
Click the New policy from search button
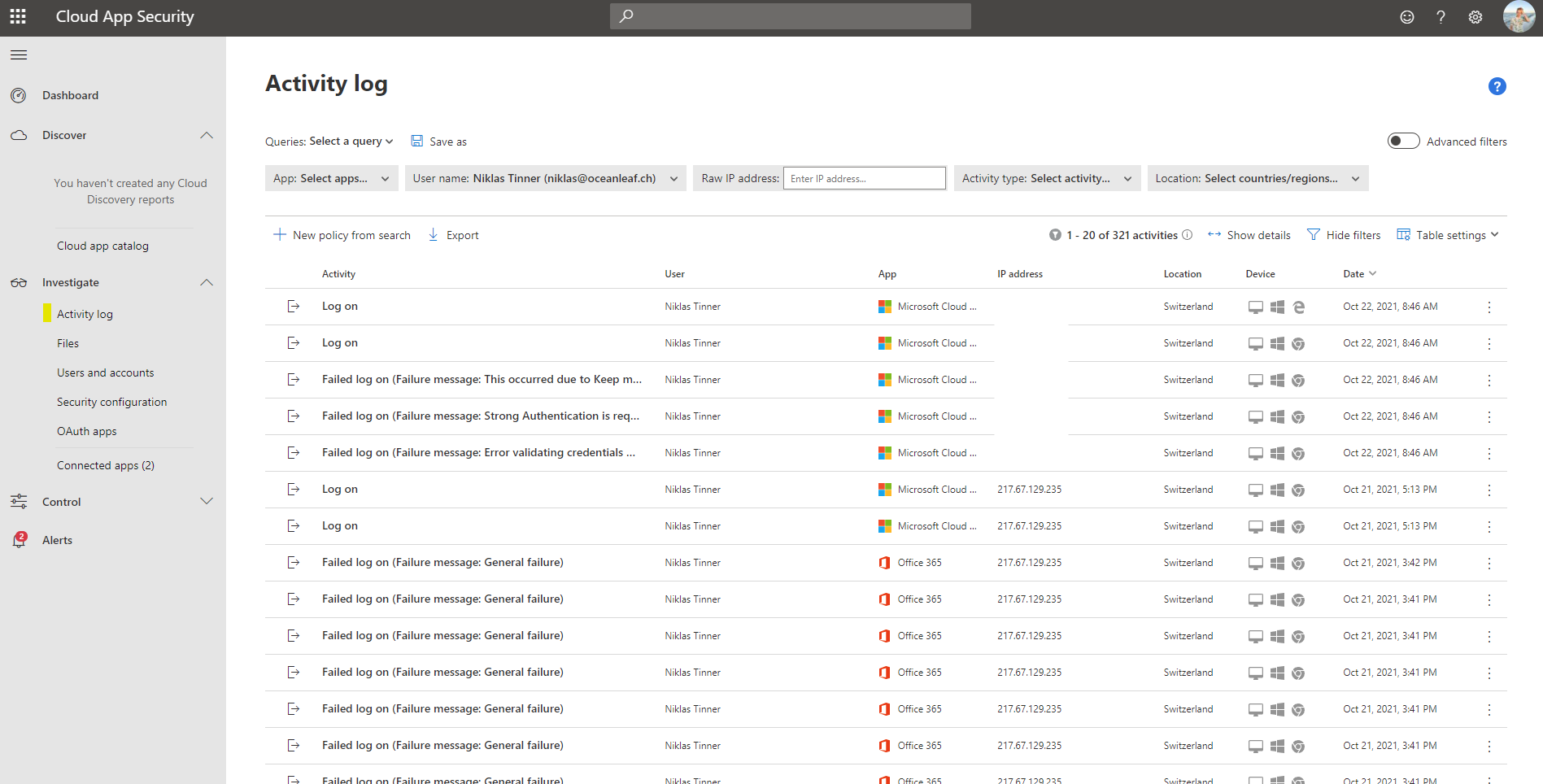click(351, 235)
